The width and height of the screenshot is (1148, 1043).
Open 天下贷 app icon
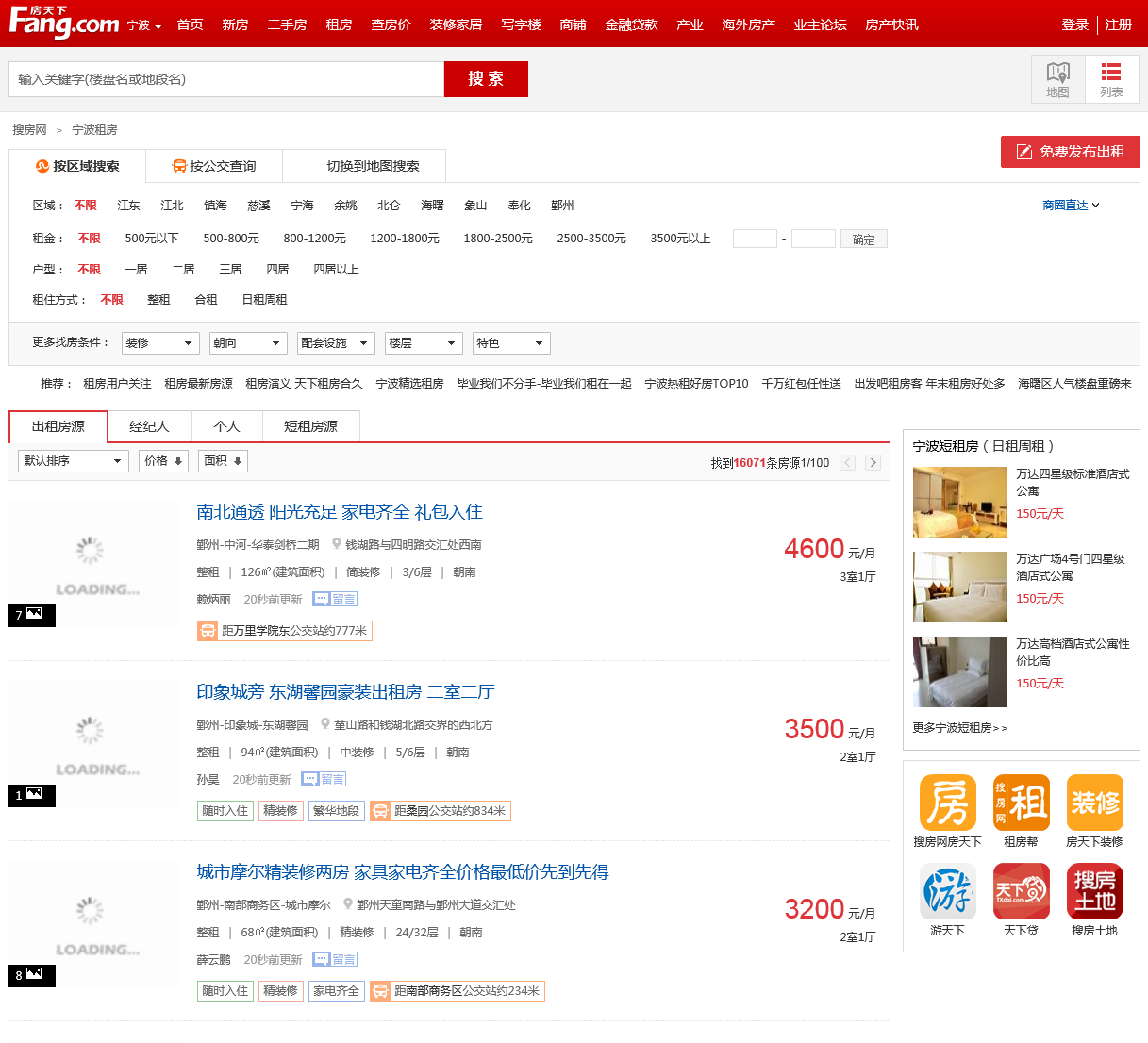(x=1021, y=891)
